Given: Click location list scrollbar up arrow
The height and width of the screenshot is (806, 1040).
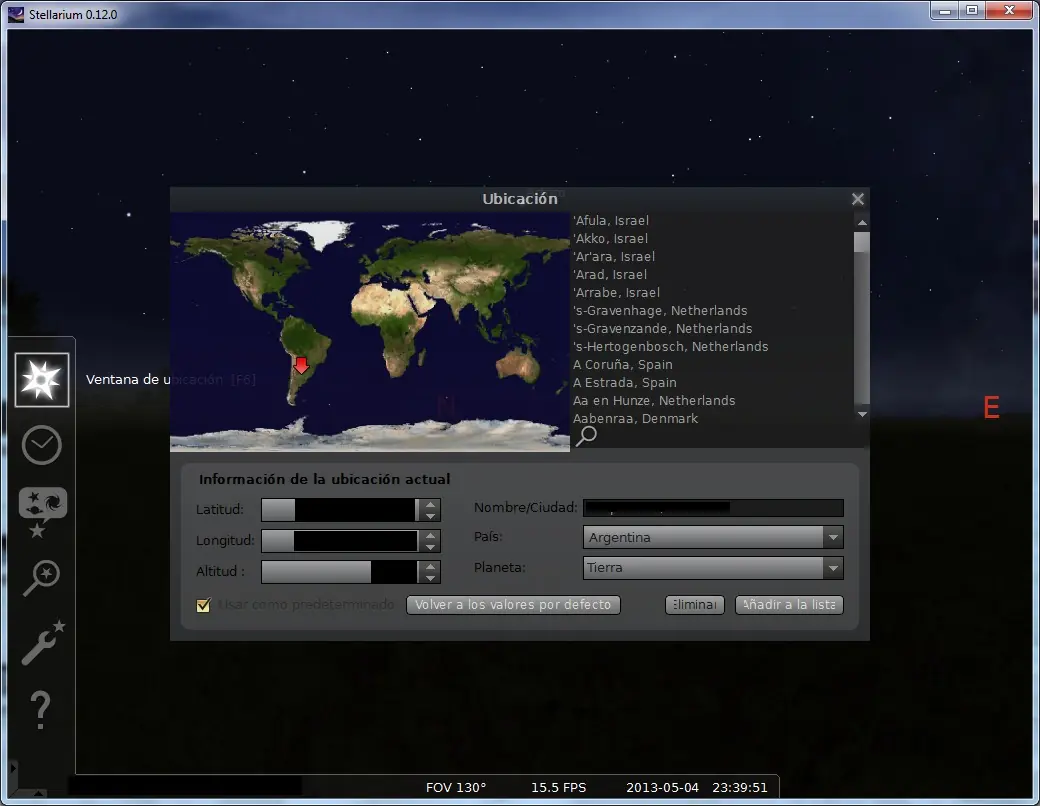Looking at the screenshot, I should pos(862,222).
